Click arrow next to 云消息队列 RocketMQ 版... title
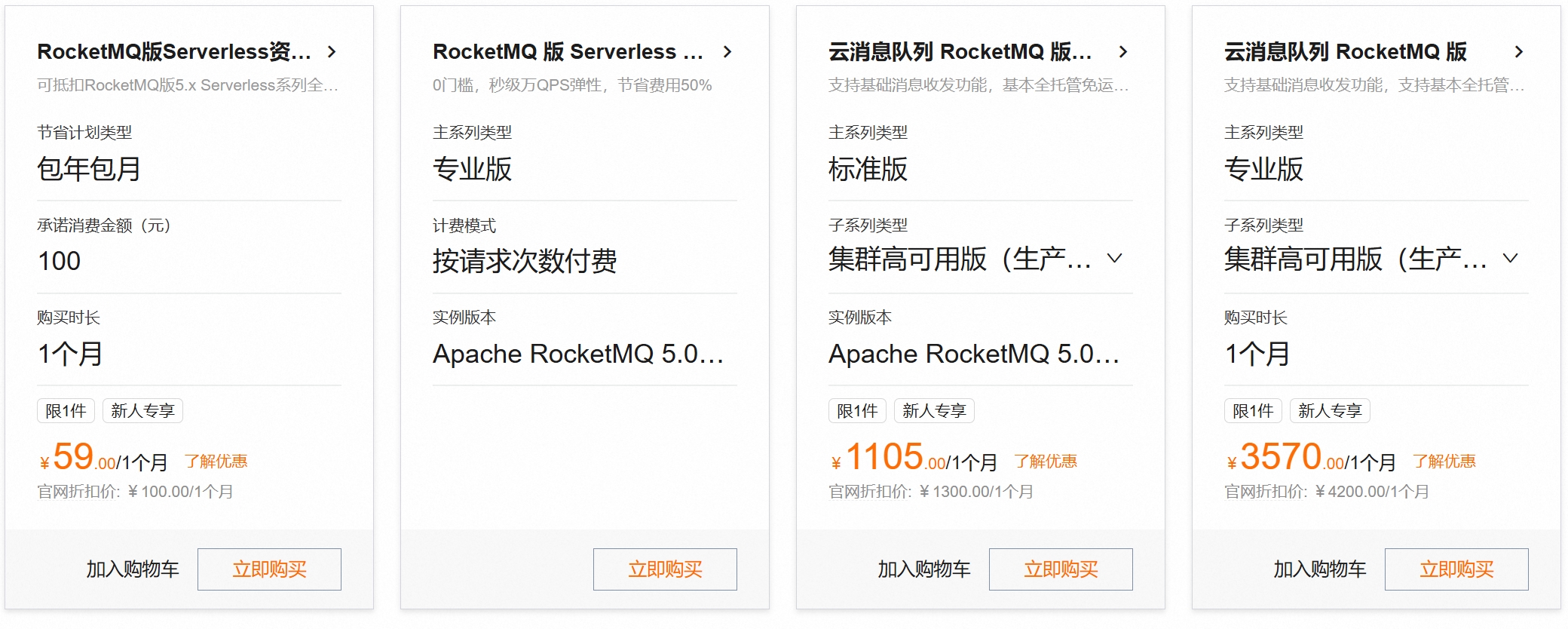The width and height of the screenshot is (1568, 629). [1123, 52]
